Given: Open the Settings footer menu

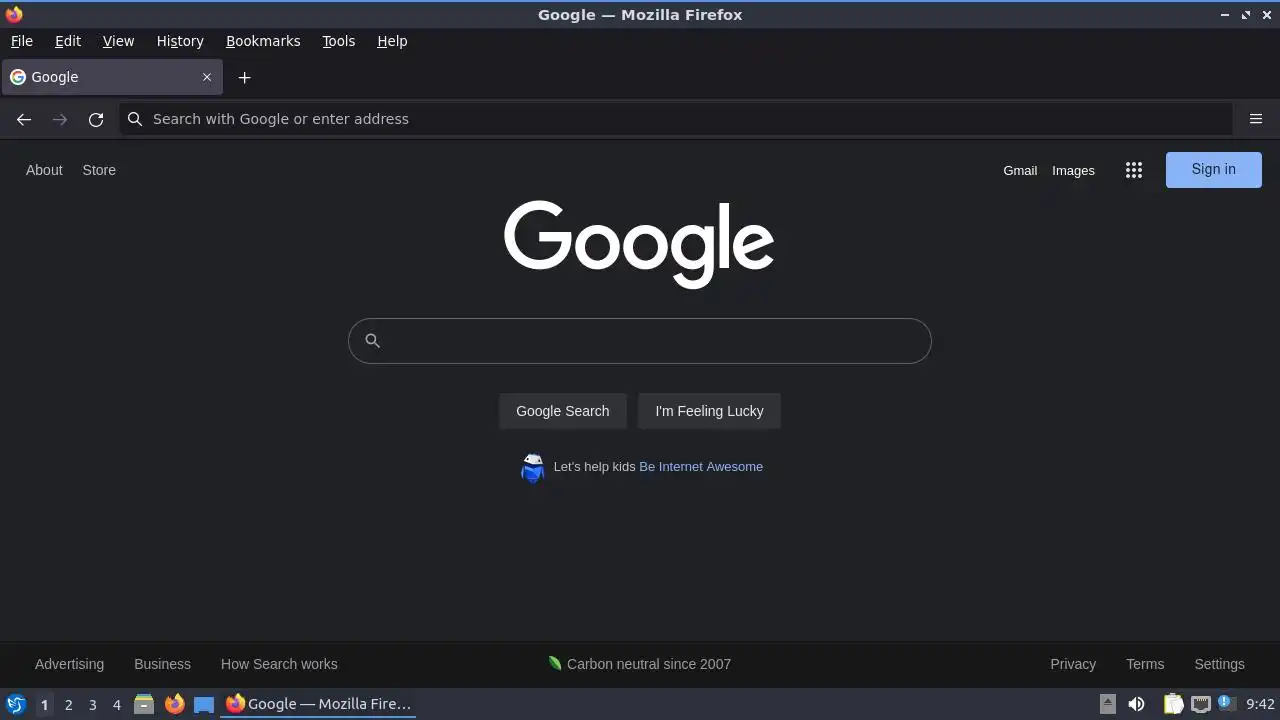Looking at the screenshot, I should [x=1219, y=664].
